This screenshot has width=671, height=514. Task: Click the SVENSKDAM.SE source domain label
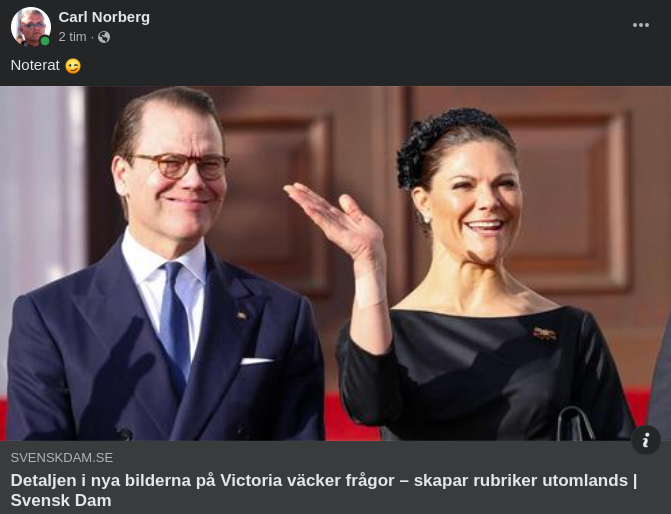point(62,458)
